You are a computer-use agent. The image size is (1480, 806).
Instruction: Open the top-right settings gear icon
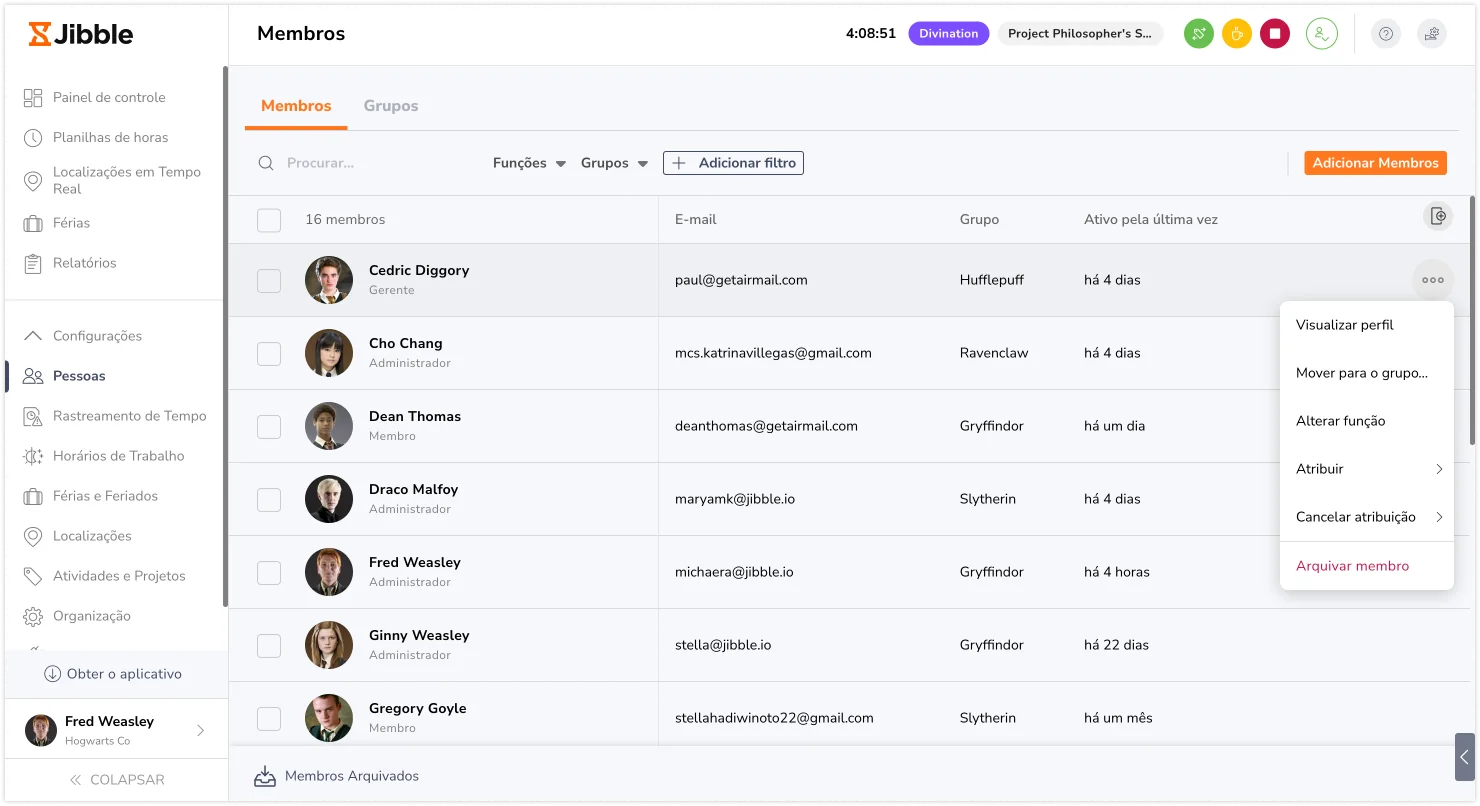click(1432, 34)
